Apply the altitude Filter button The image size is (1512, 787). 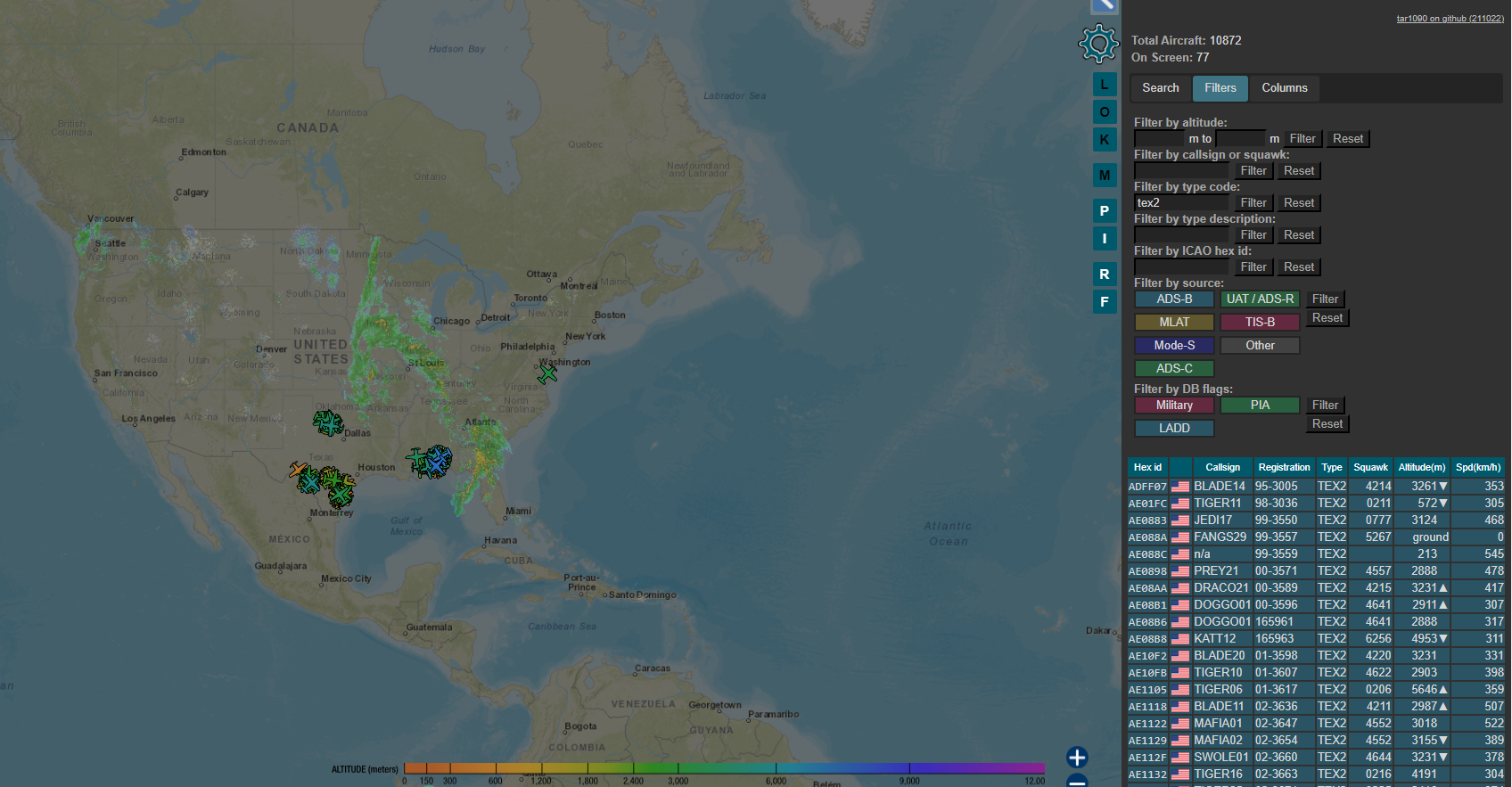1302,139
